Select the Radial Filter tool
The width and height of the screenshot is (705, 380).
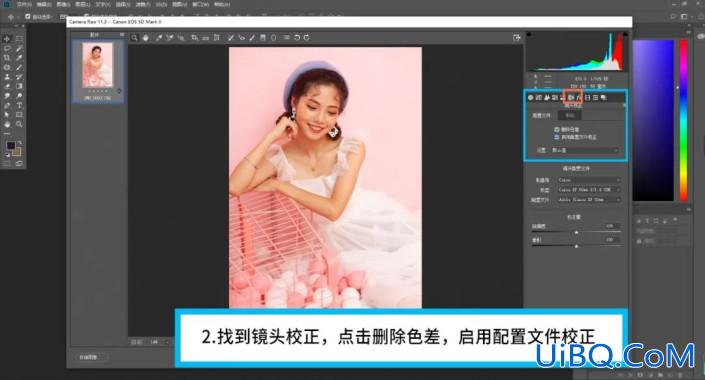pos(273,38)
